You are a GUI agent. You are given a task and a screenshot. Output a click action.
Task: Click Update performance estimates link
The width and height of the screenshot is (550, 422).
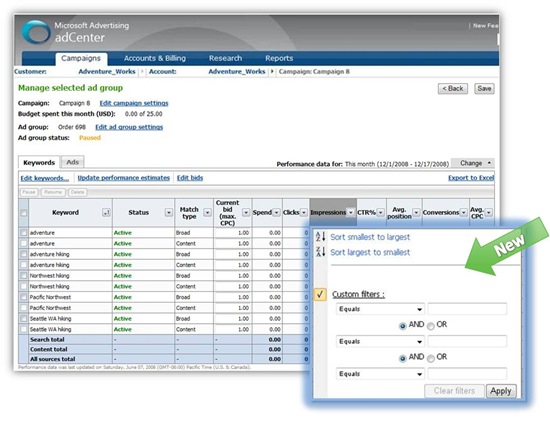(123, 178)
